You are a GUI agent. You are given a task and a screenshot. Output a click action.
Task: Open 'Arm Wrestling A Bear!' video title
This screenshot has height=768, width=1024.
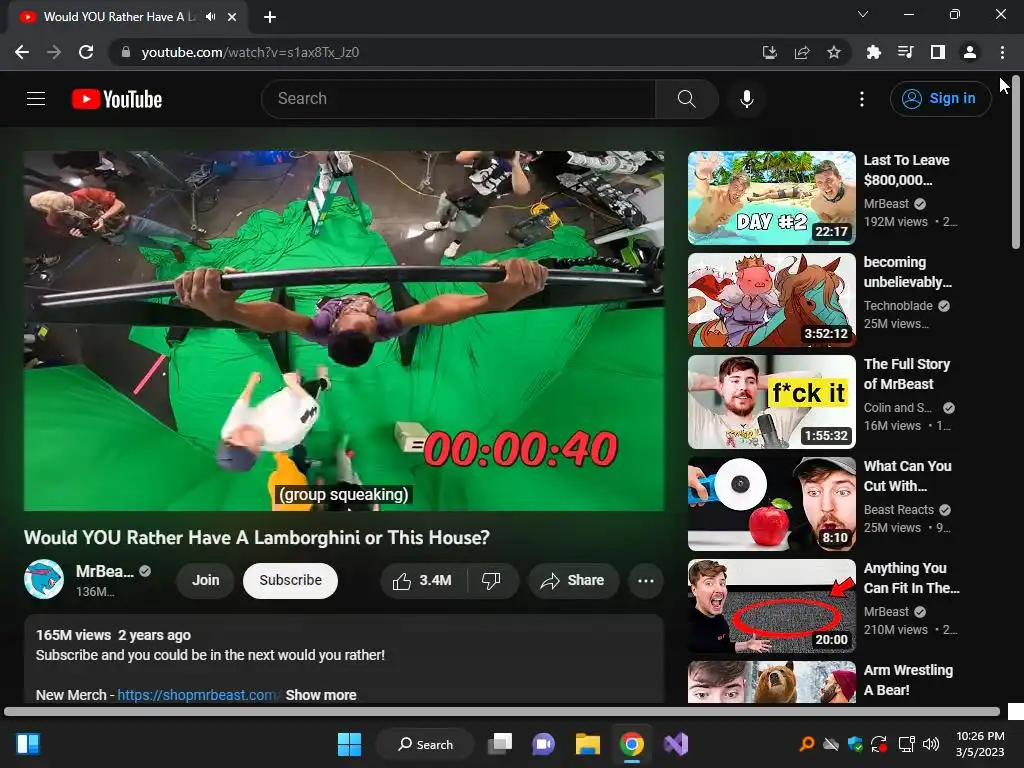pos(908,680)
